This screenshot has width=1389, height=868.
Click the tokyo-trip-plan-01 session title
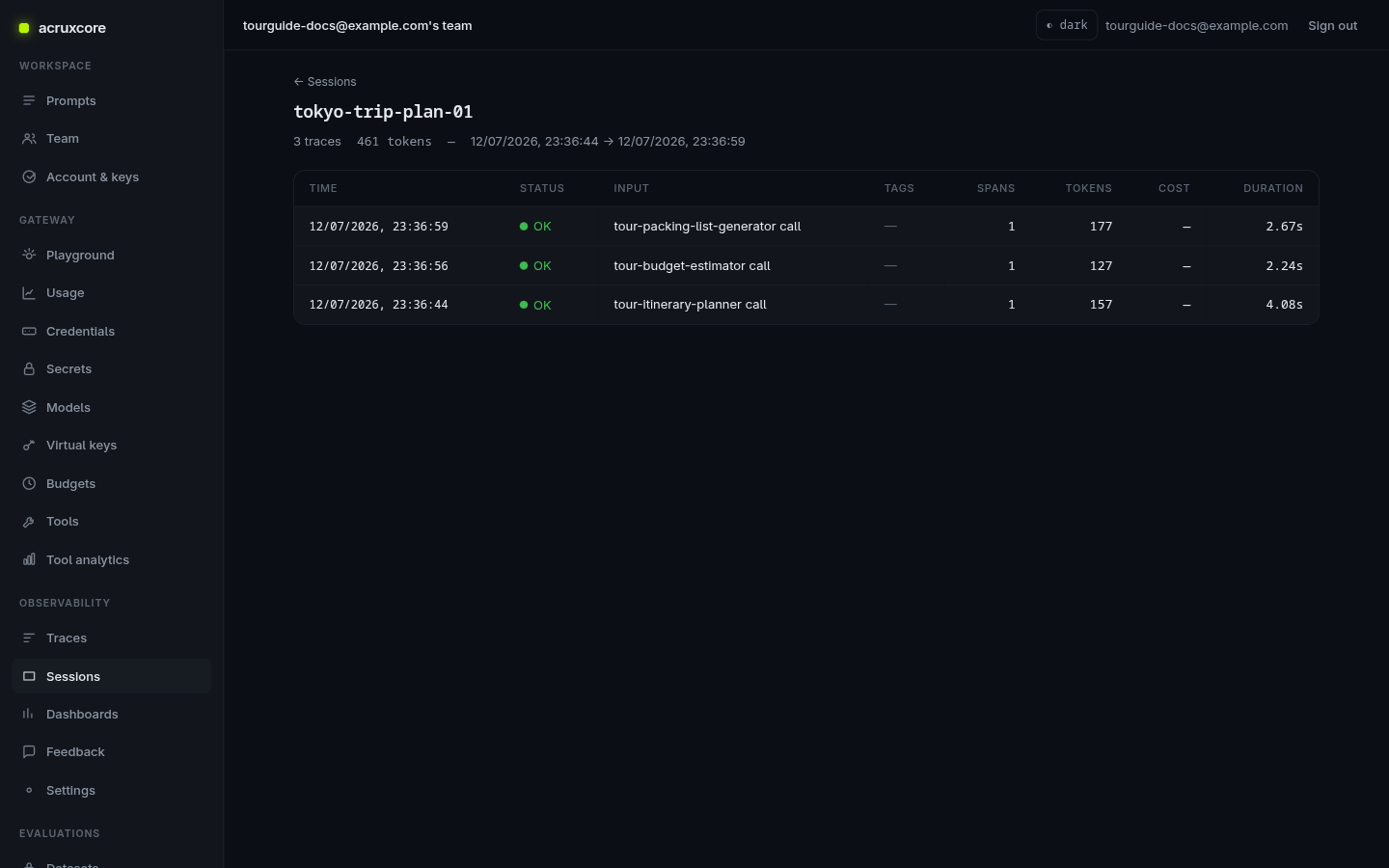[x=383, y=112]
